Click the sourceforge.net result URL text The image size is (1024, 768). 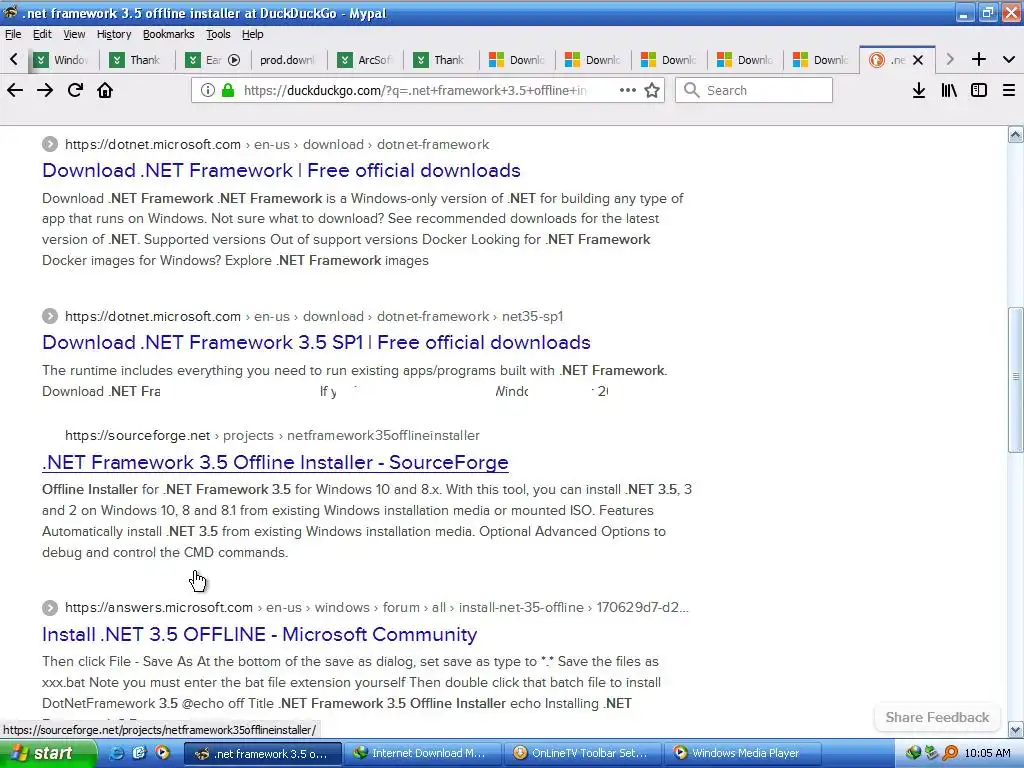click(272, 436)
